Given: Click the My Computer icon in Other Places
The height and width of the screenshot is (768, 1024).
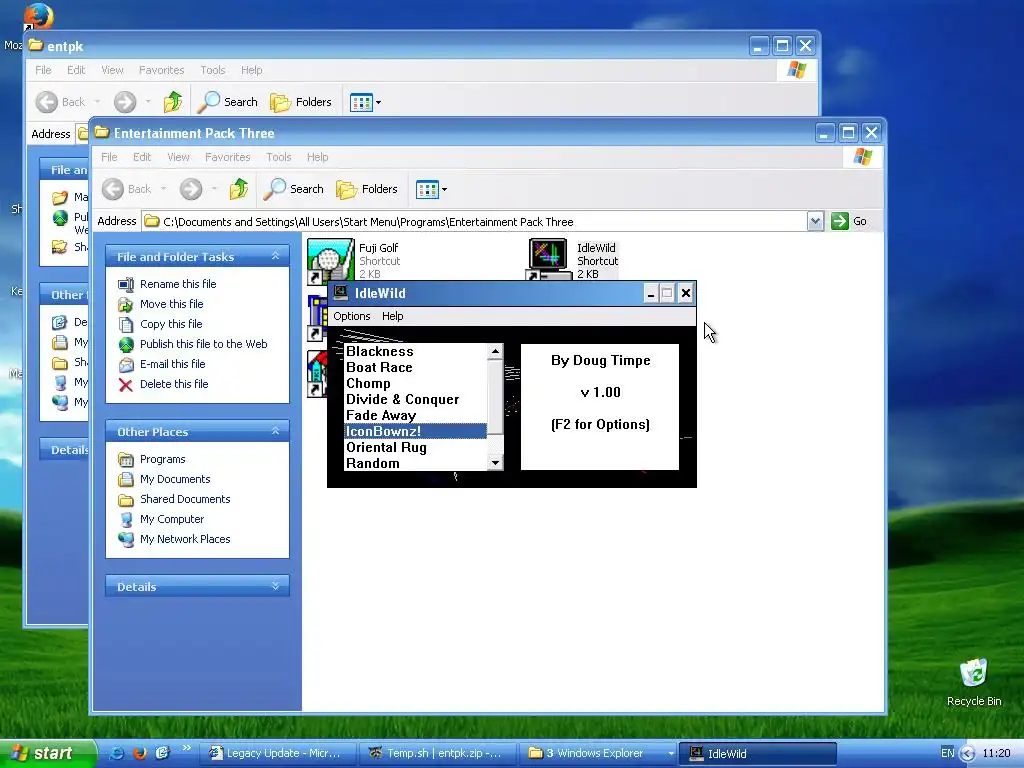Looking at the screenshot, I should tap(126, 519).
